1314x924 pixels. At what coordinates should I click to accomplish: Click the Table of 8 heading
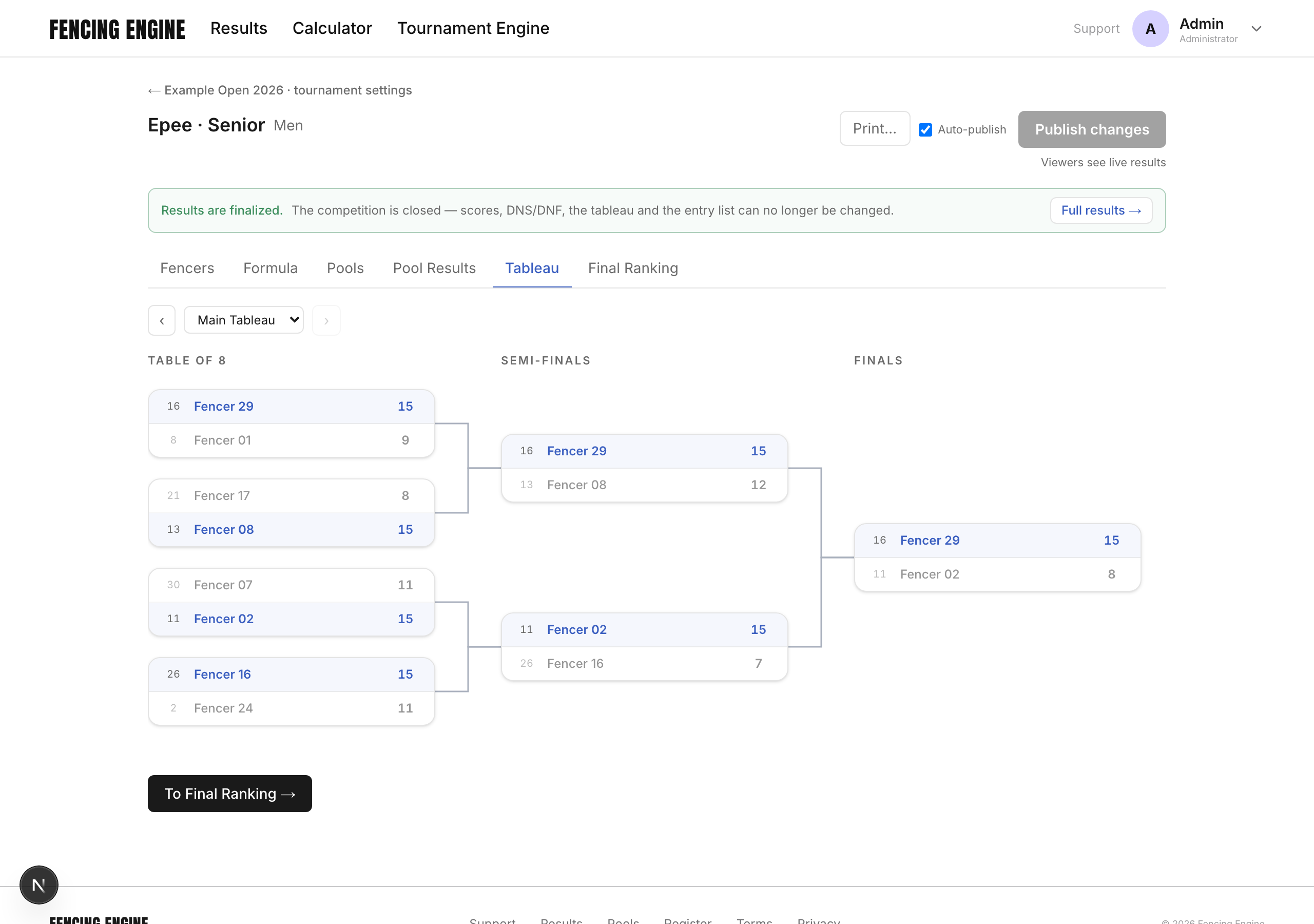click(x=187, y=360)
